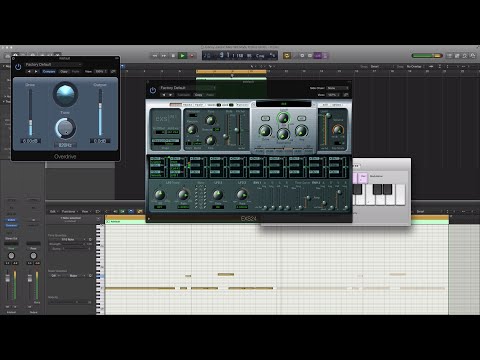Screen dimensions: 480x360
Task: Toggle EXS24 plugin power button
Action: (x=153, y=90)
